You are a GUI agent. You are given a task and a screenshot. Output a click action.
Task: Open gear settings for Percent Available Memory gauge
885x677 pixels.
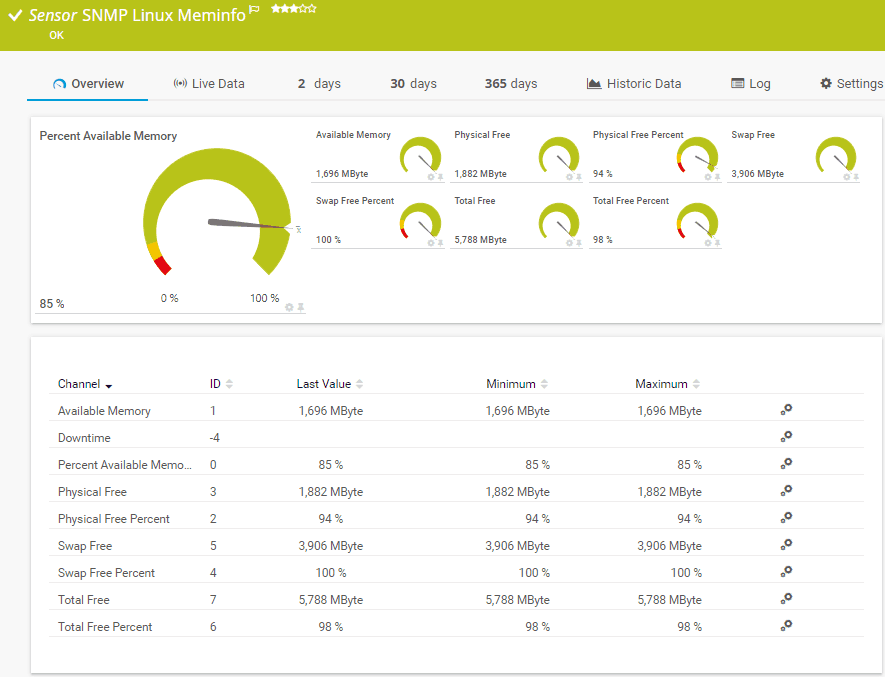coord(289,307)
